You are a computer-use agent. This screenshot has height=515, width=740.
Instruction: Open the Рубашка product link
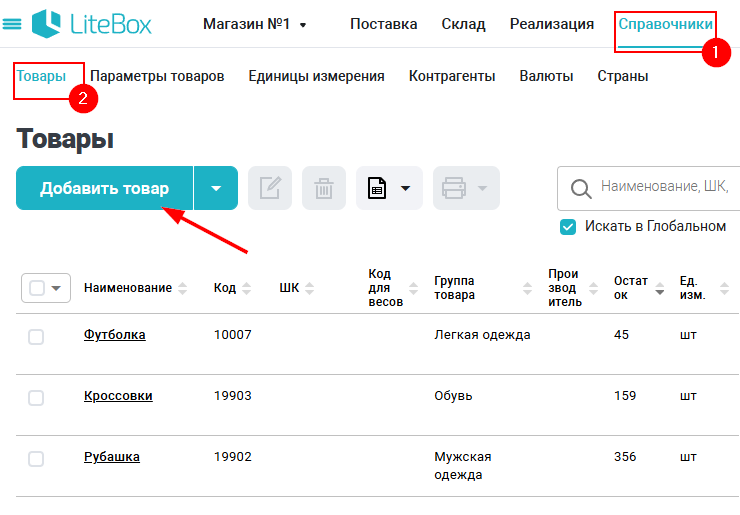coord(112,457)
